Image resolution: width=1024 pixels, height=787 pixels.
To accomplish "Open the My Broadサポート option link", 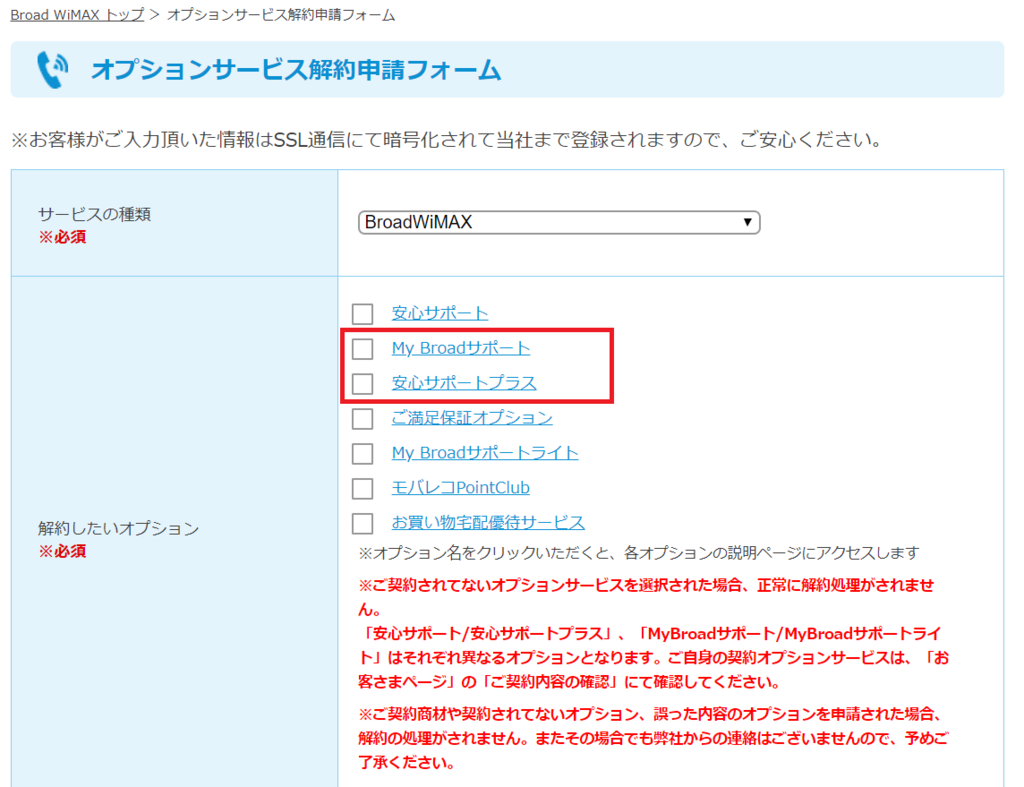I will (x=460, y=348).
